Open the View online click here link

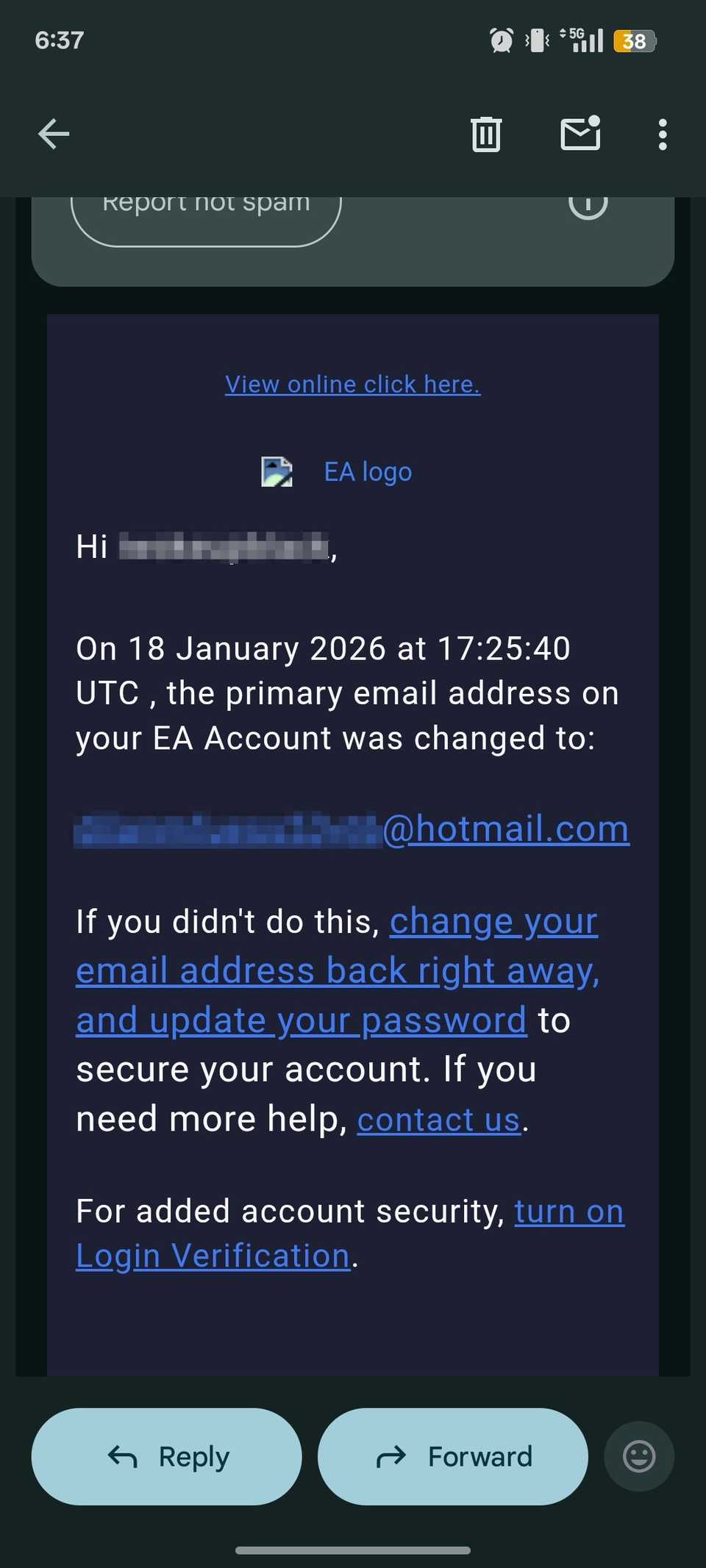click(x=352, y=384)
